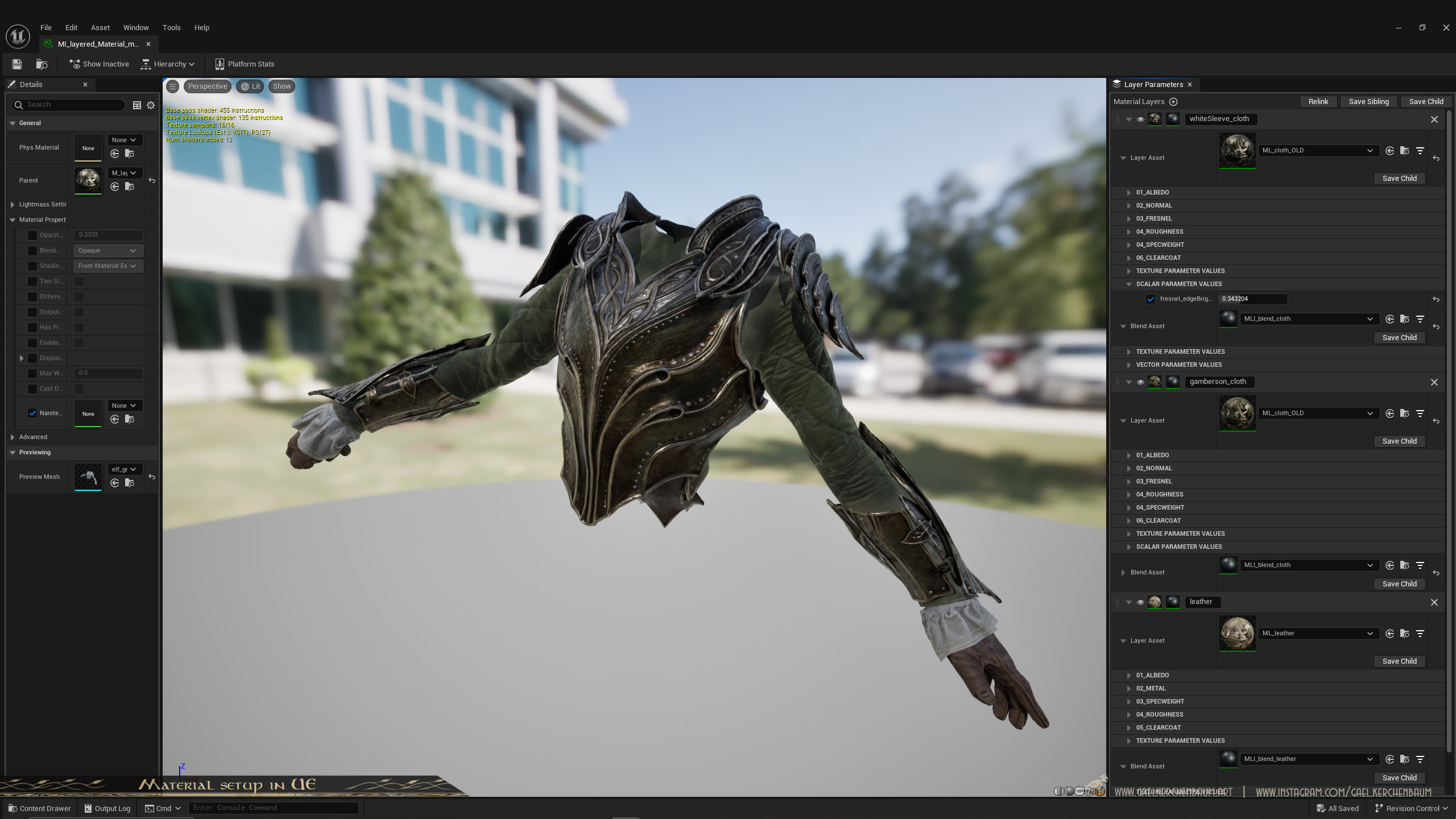Open Details panel settings gear
The height and width of the screenshot is (819, 1456).
coord(151,105)
